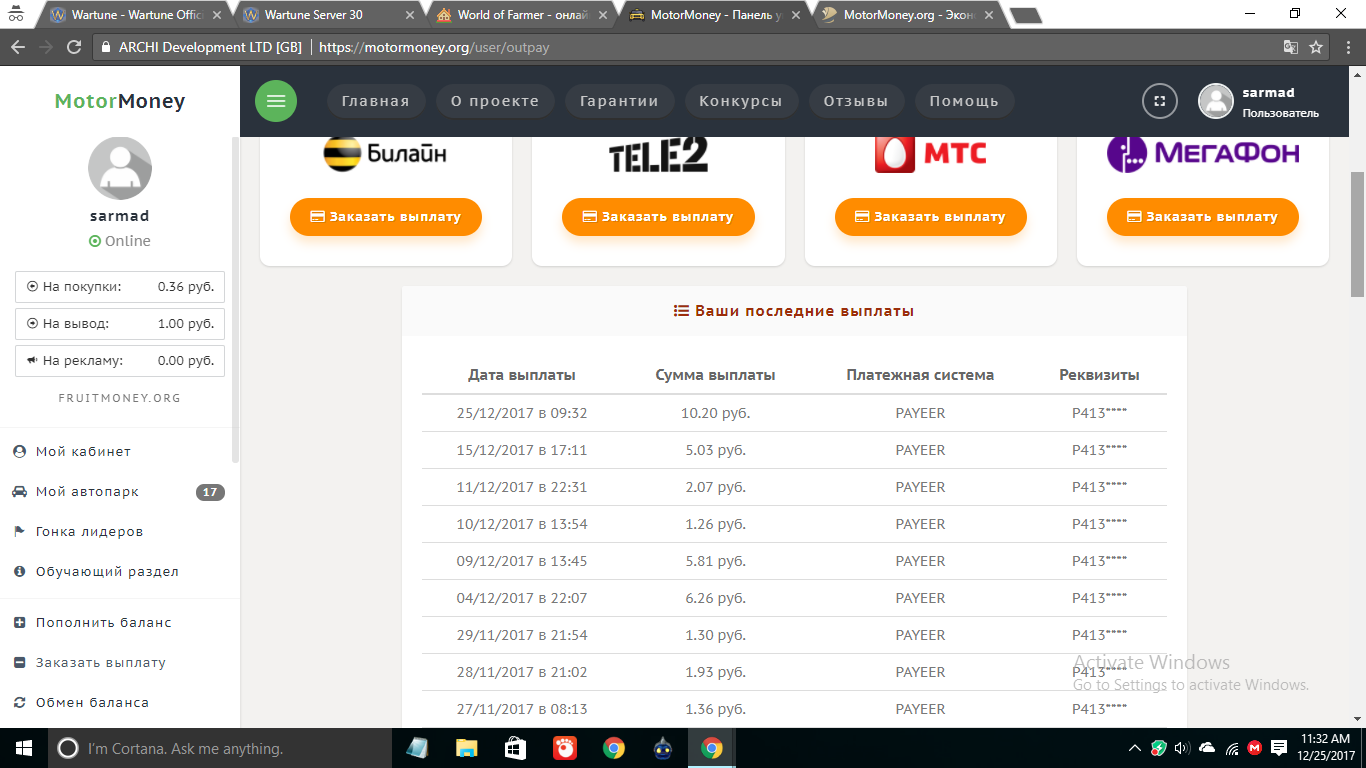Click the browser back arrow
This screenshot has height=768, width=1366.
coord(18,47)
